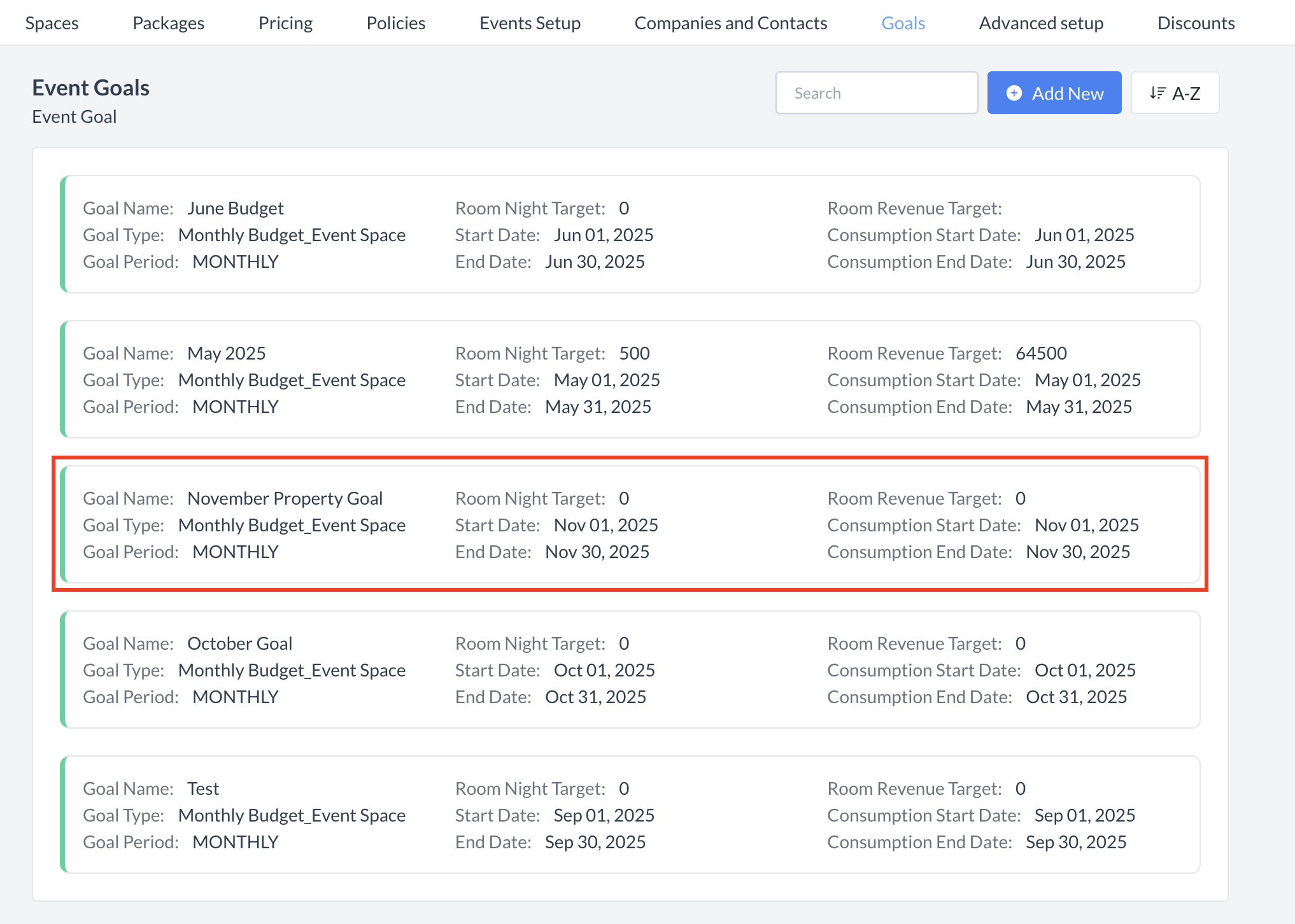Select the Events Setup tab

[x=530, y=23]
